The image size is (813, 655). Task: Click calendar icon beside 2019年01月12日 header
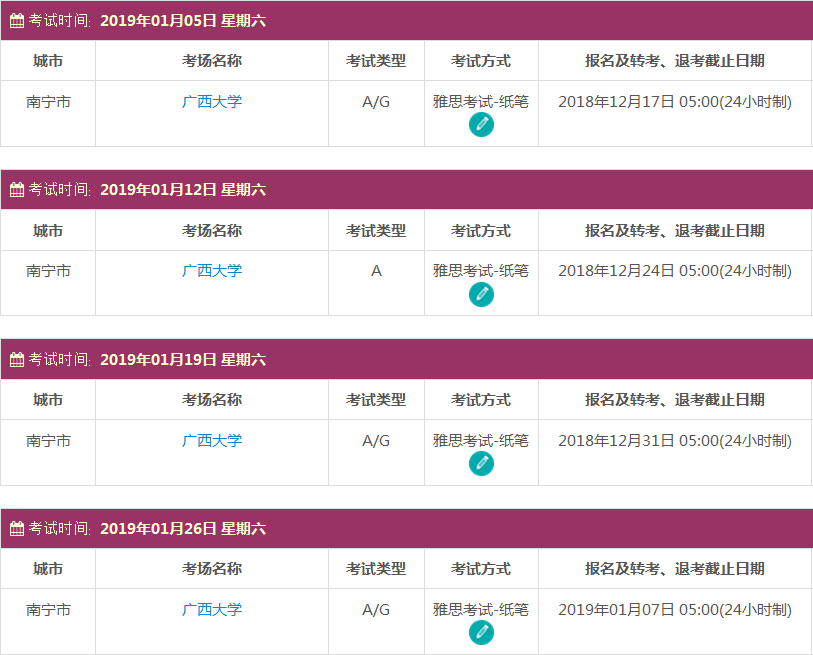point(16,190)
